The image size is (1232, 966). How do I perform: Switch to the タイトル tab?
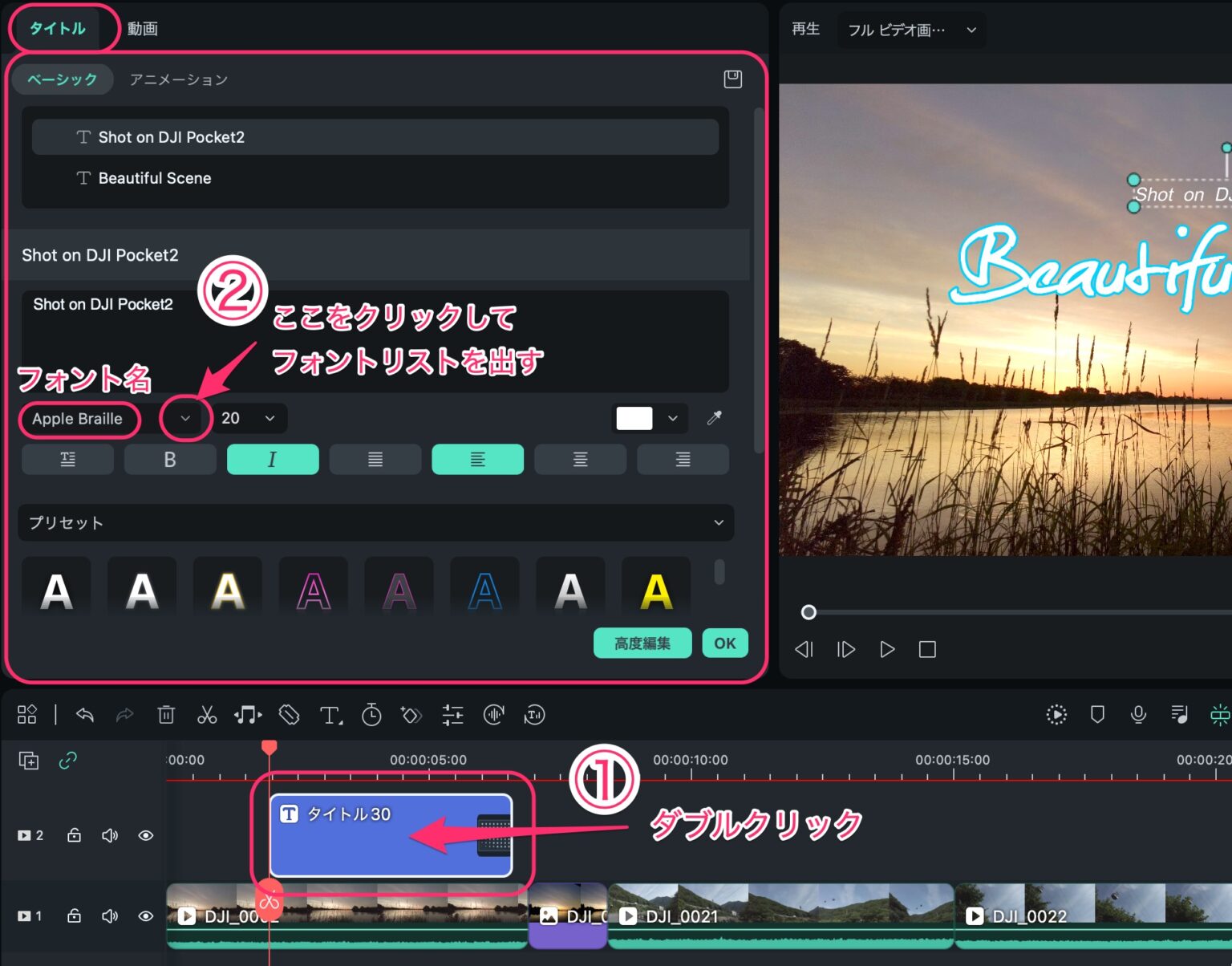(x=57, y=28)
